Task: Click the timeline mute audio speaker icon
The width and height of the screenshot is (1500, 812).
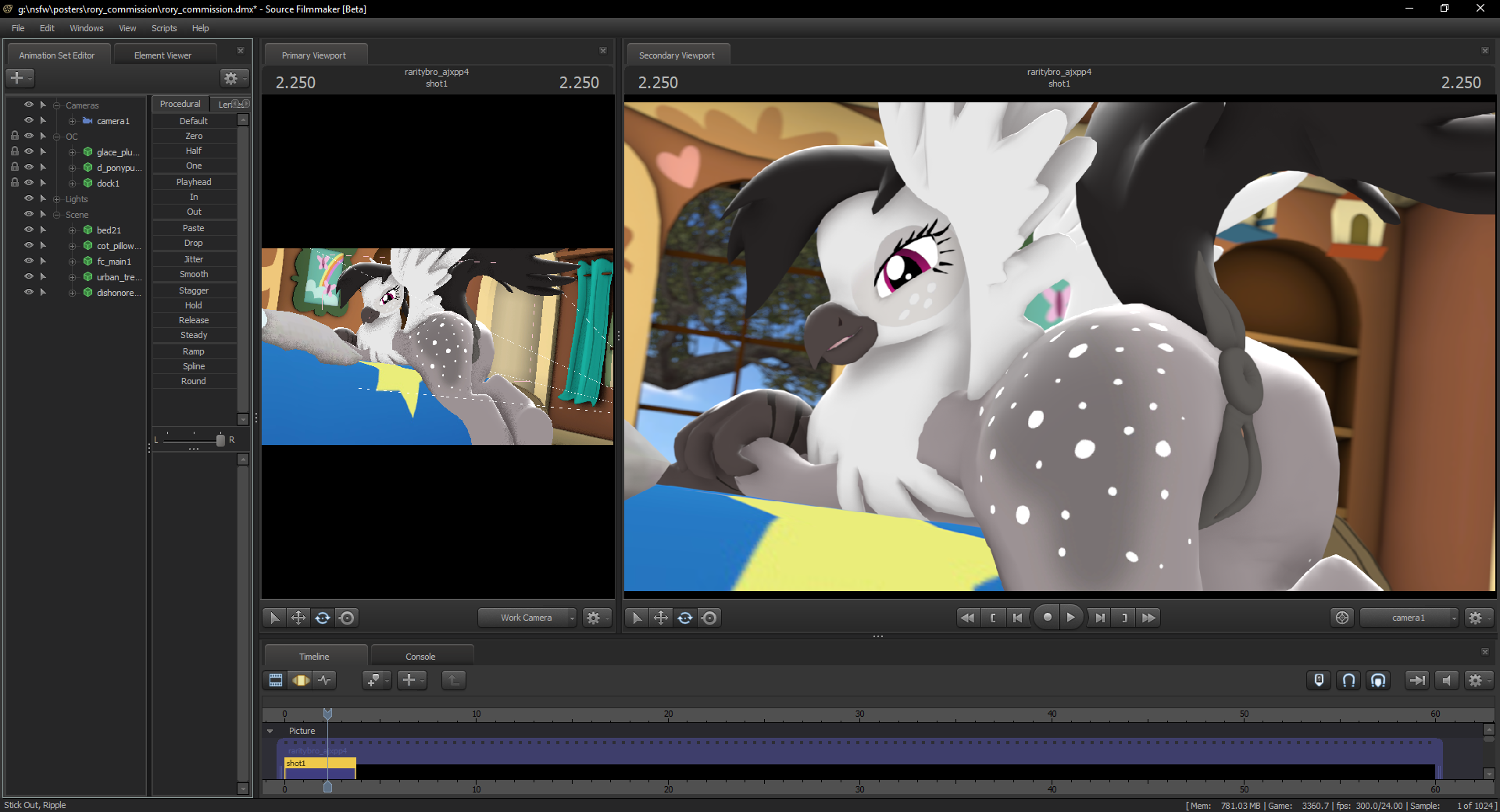Action: click(x=1447, y=680)
